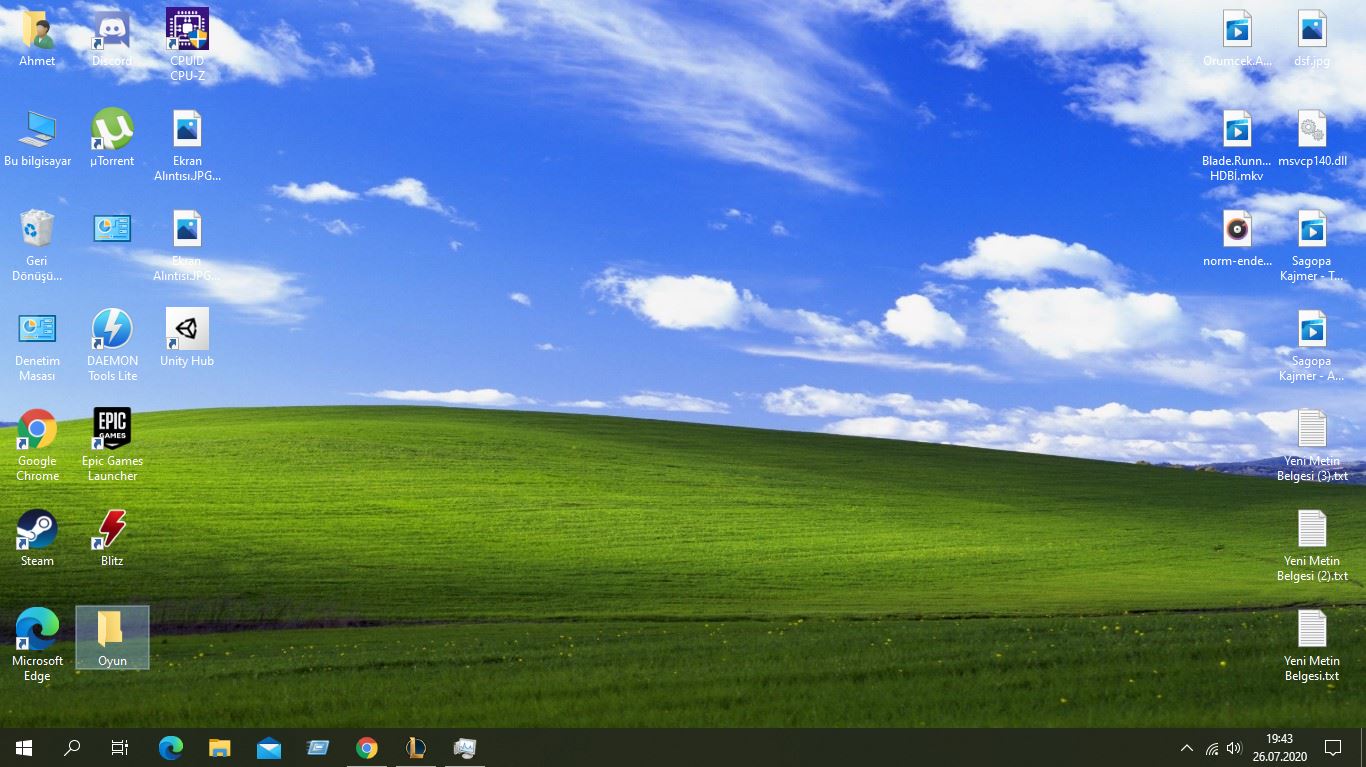Select the DAEMON Tools Lite shortcut

(x=112, y=346)
